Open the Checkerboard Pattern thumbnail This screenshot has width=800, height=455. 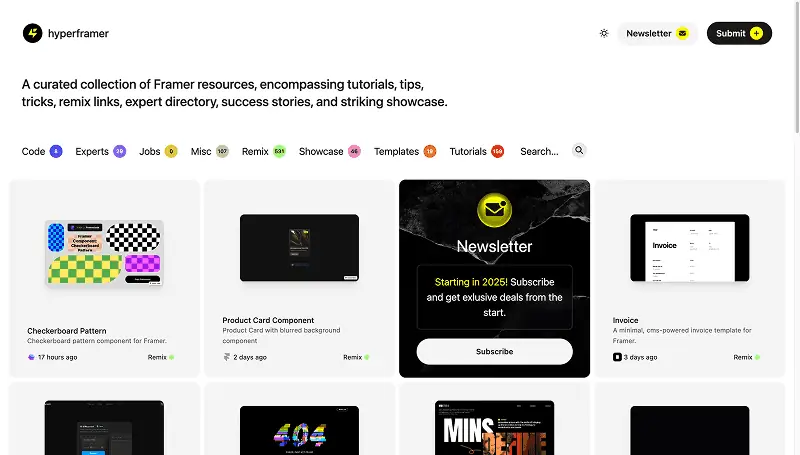point(104,253)
